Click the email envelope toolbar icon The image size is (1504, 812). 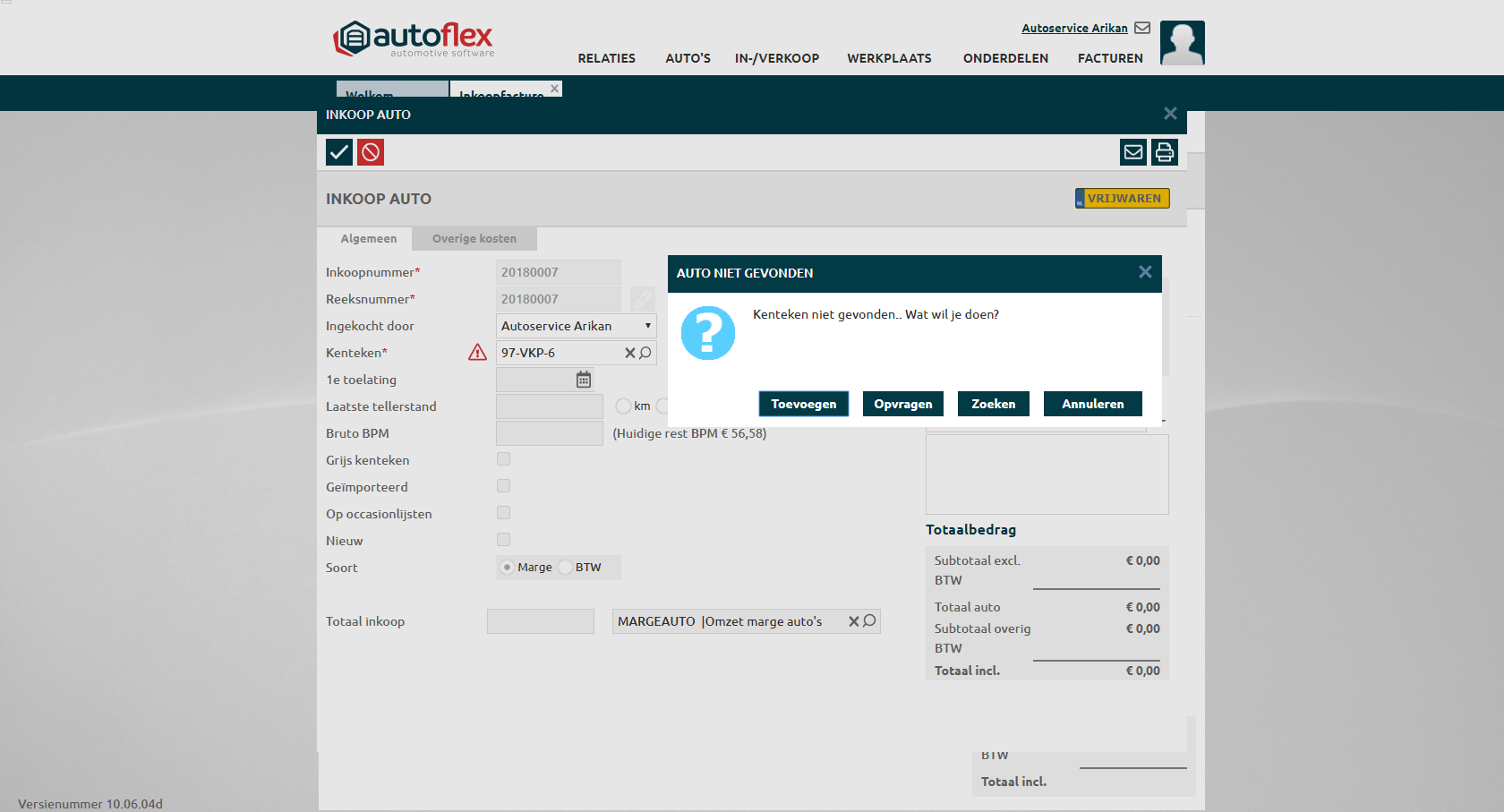(1132, 152)
